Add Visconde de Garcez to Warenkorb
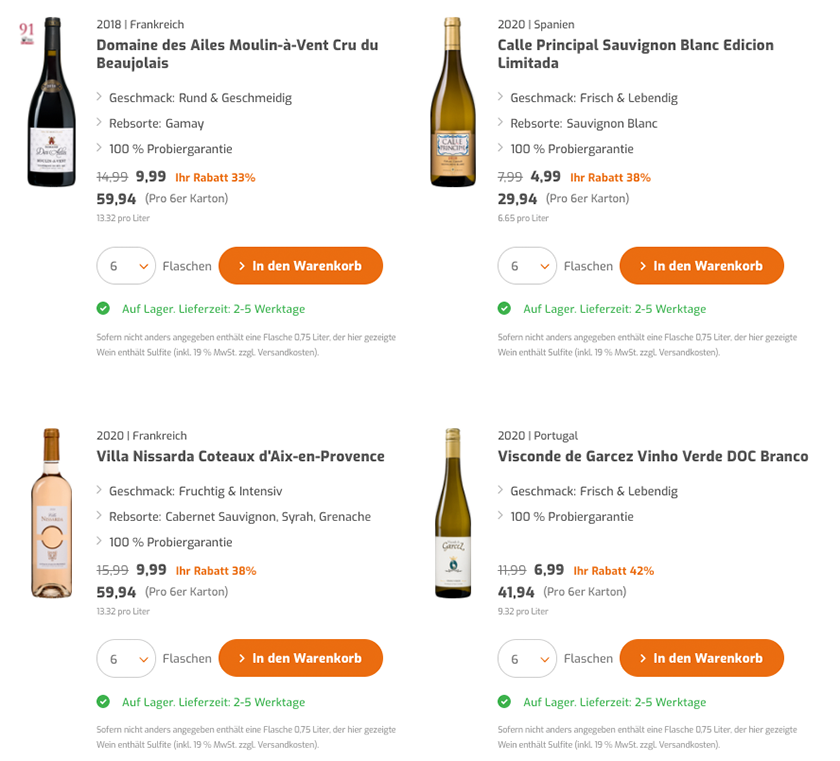 [x=701, y=658]
